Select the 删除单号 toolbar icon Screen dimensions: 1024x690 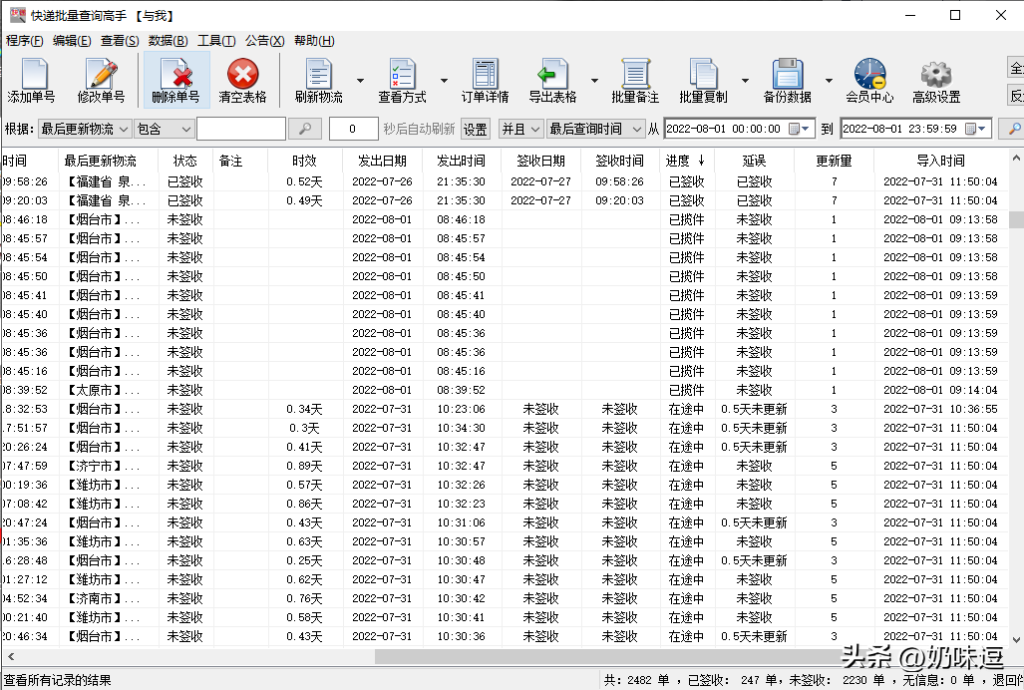coord(176,80)
